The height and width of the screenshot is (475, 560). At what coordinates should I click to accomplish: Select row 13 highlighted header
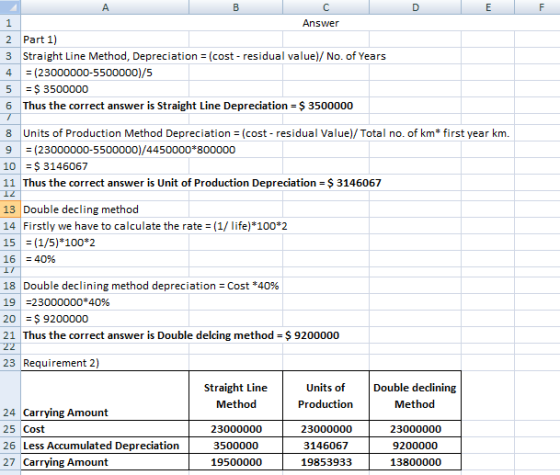point(10,209)
